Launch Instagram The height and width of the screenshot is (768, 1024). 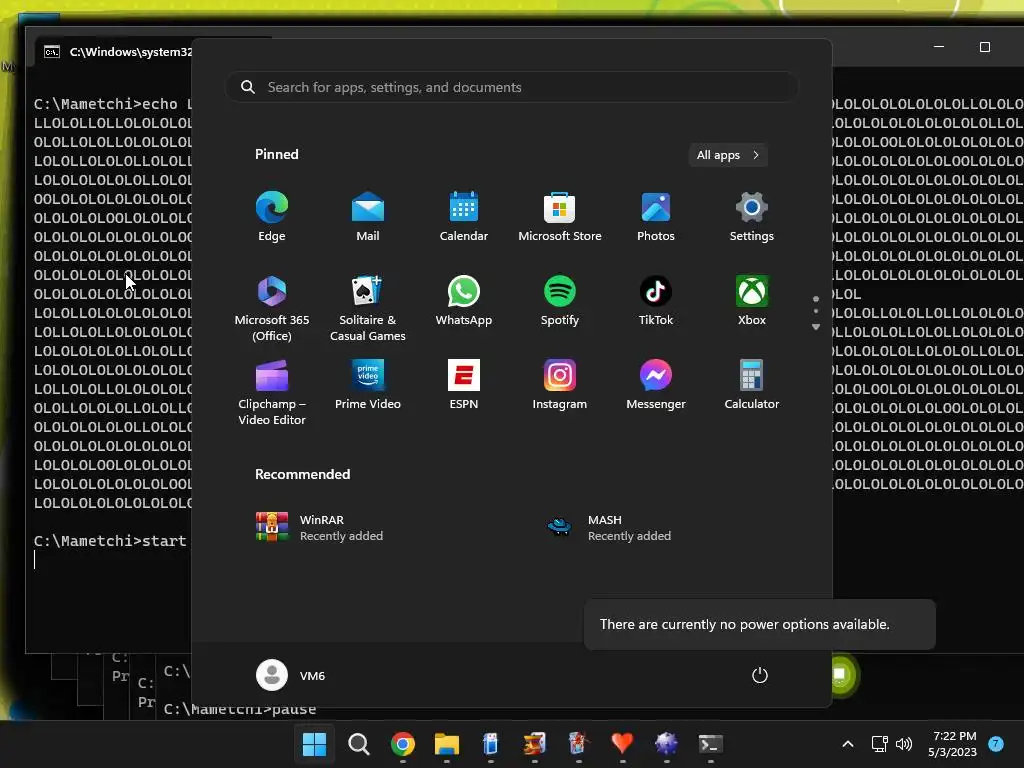[560, 385]
